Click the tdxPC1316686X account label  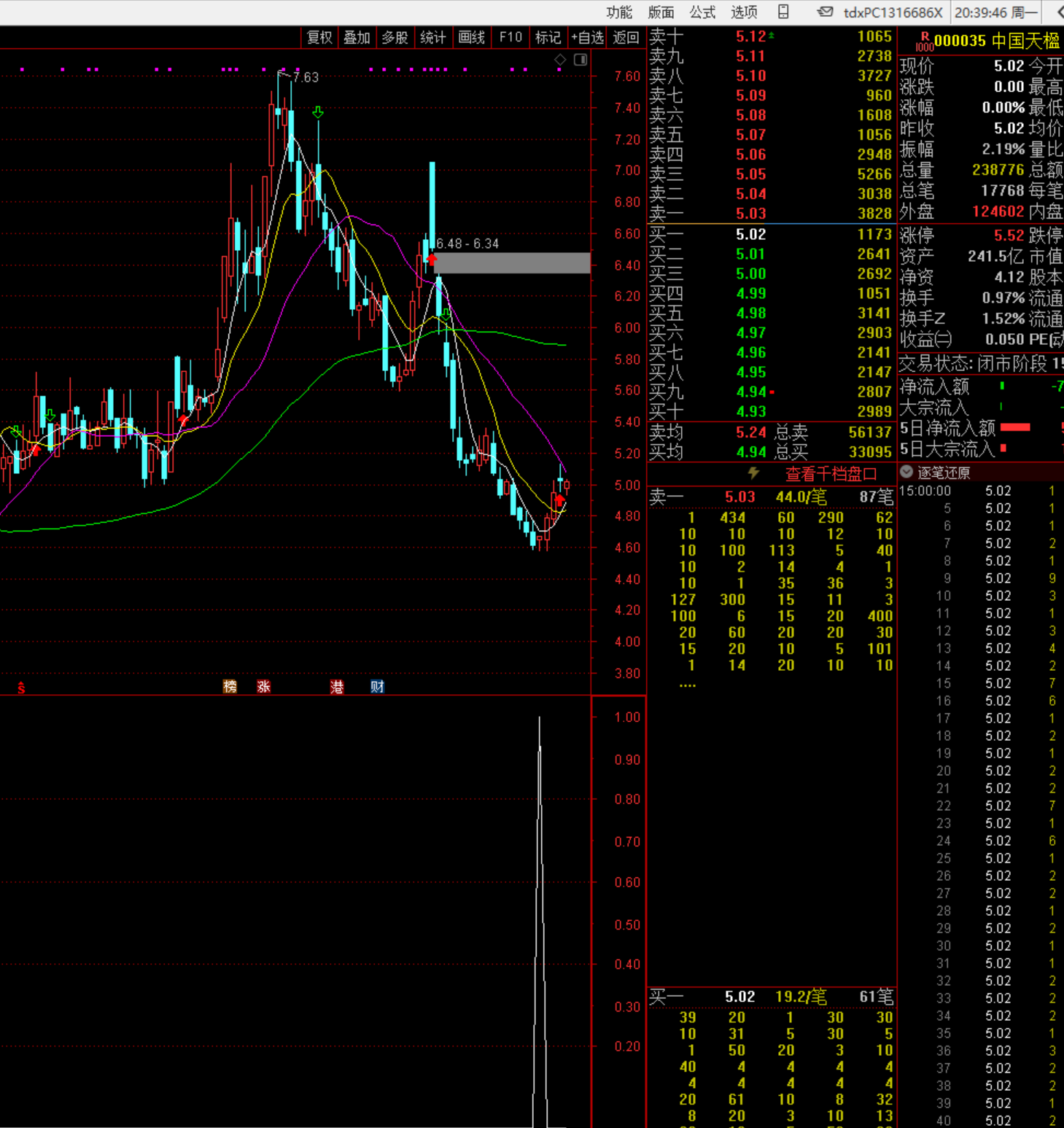pos(893,12)
